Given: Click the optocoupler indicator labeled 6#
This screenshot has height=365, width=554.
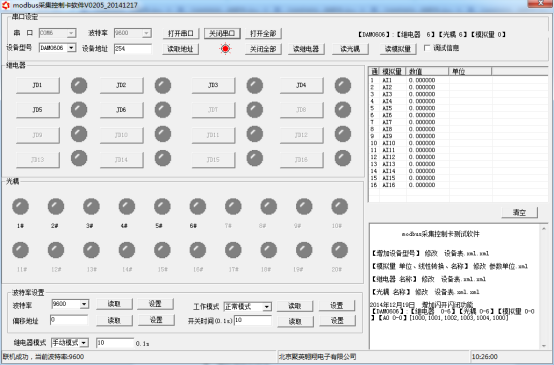Looking at the screenshot, I should (198, 206).
